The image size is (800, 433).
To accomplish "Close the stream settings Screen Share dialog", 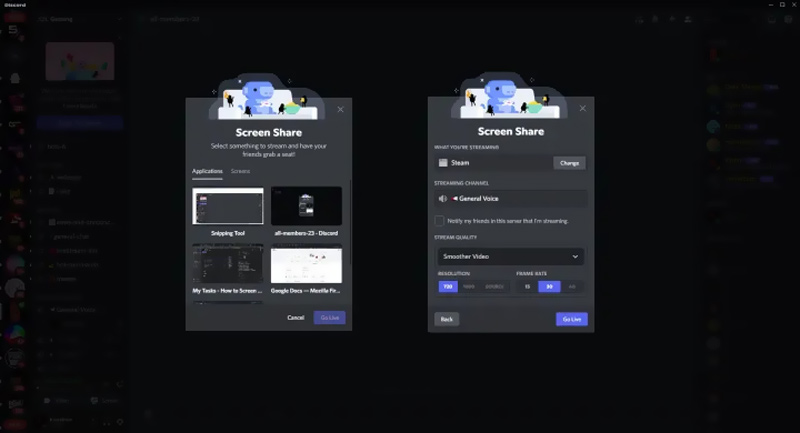I will click(x=582, y=108).
